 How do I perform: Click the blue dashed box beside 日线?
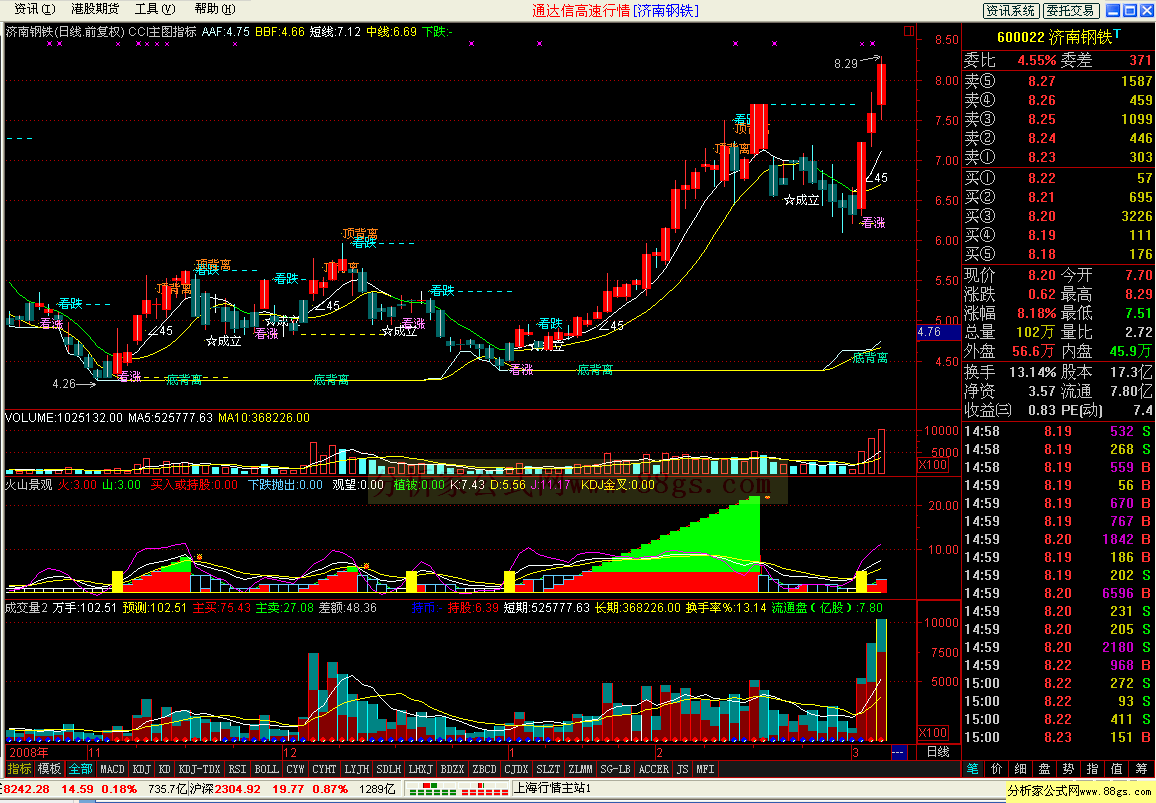coord(899,752)
